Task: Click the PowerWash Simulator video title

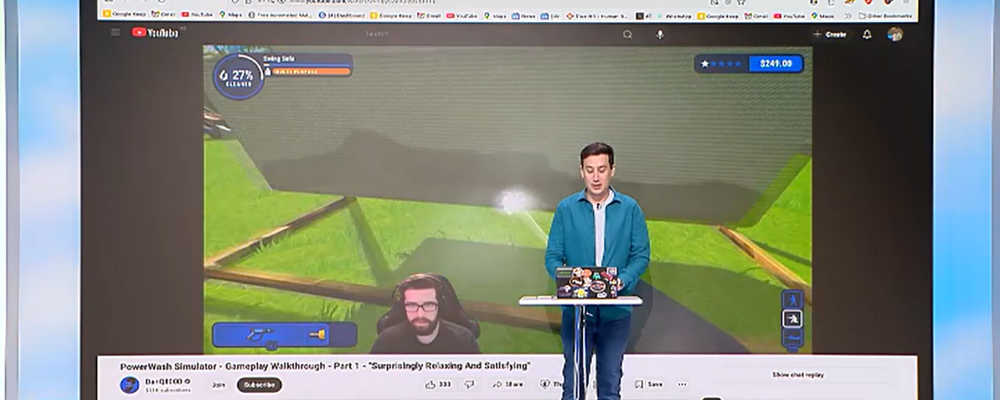Action: pos(325,366)
